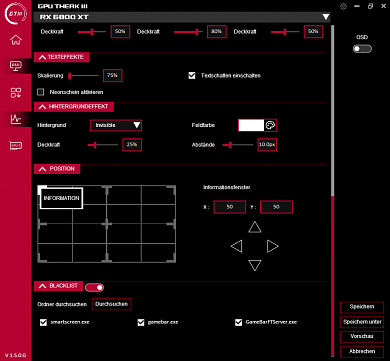Click the Vorschau button

[x=362, y=337]
